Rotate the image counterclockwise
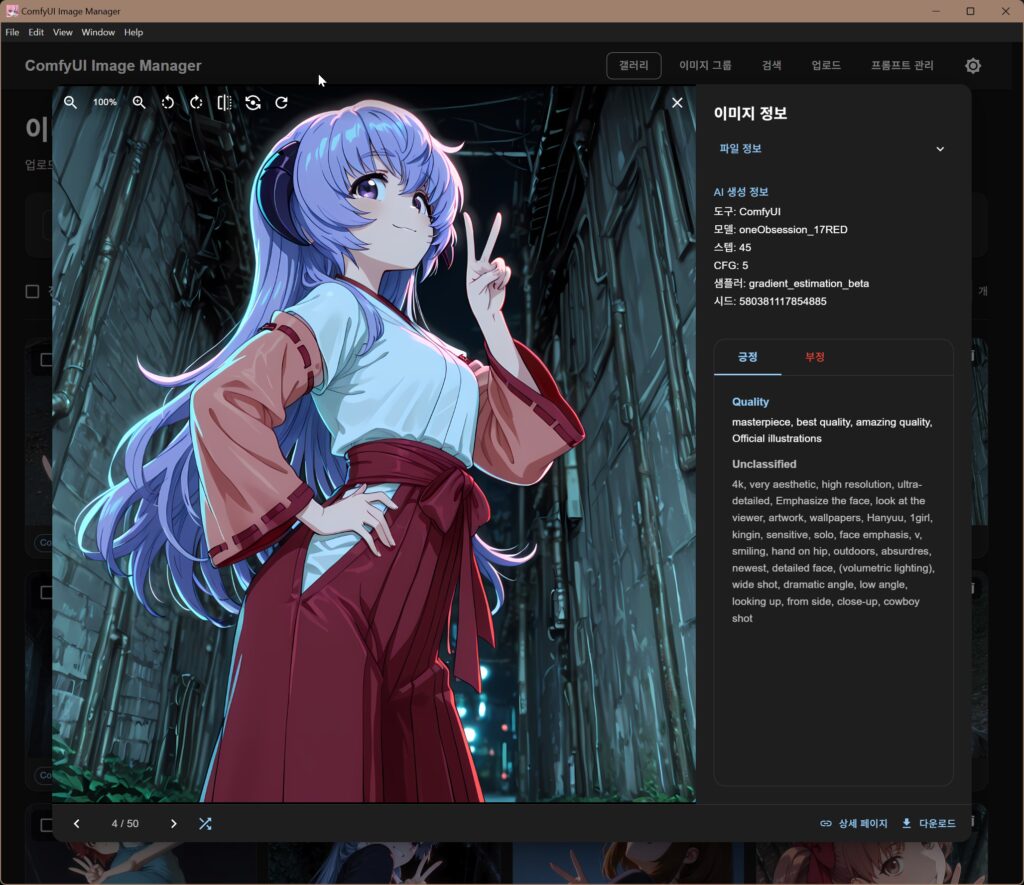 point(168,102)
